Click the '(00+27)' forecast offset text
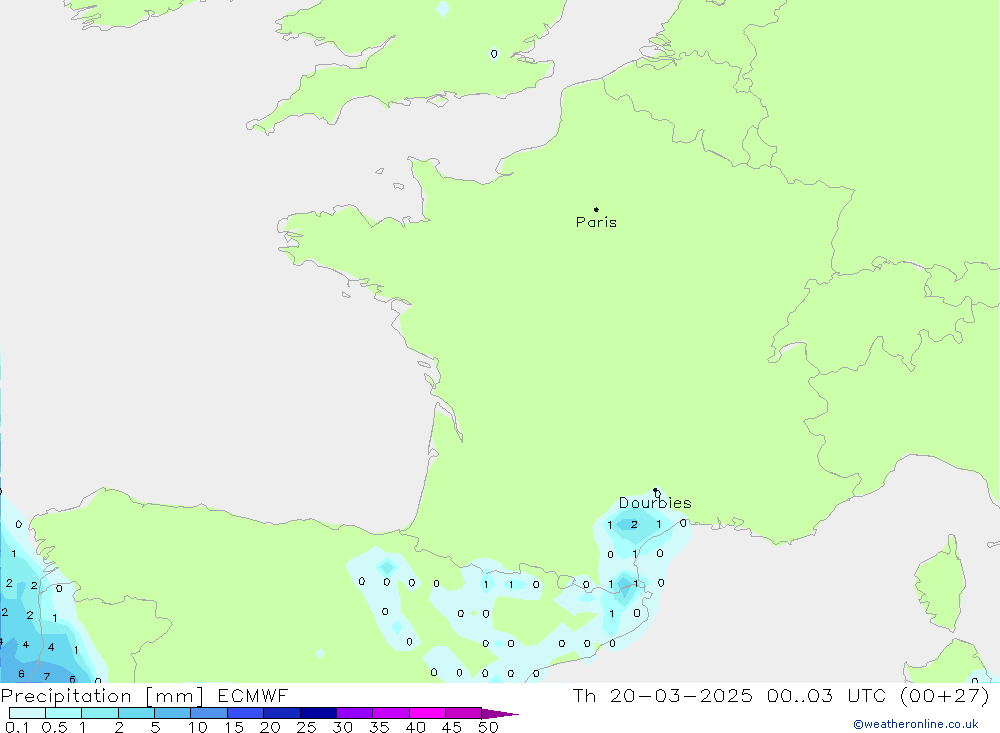Screen dimensions: 1000x733 tap(945, 696)
